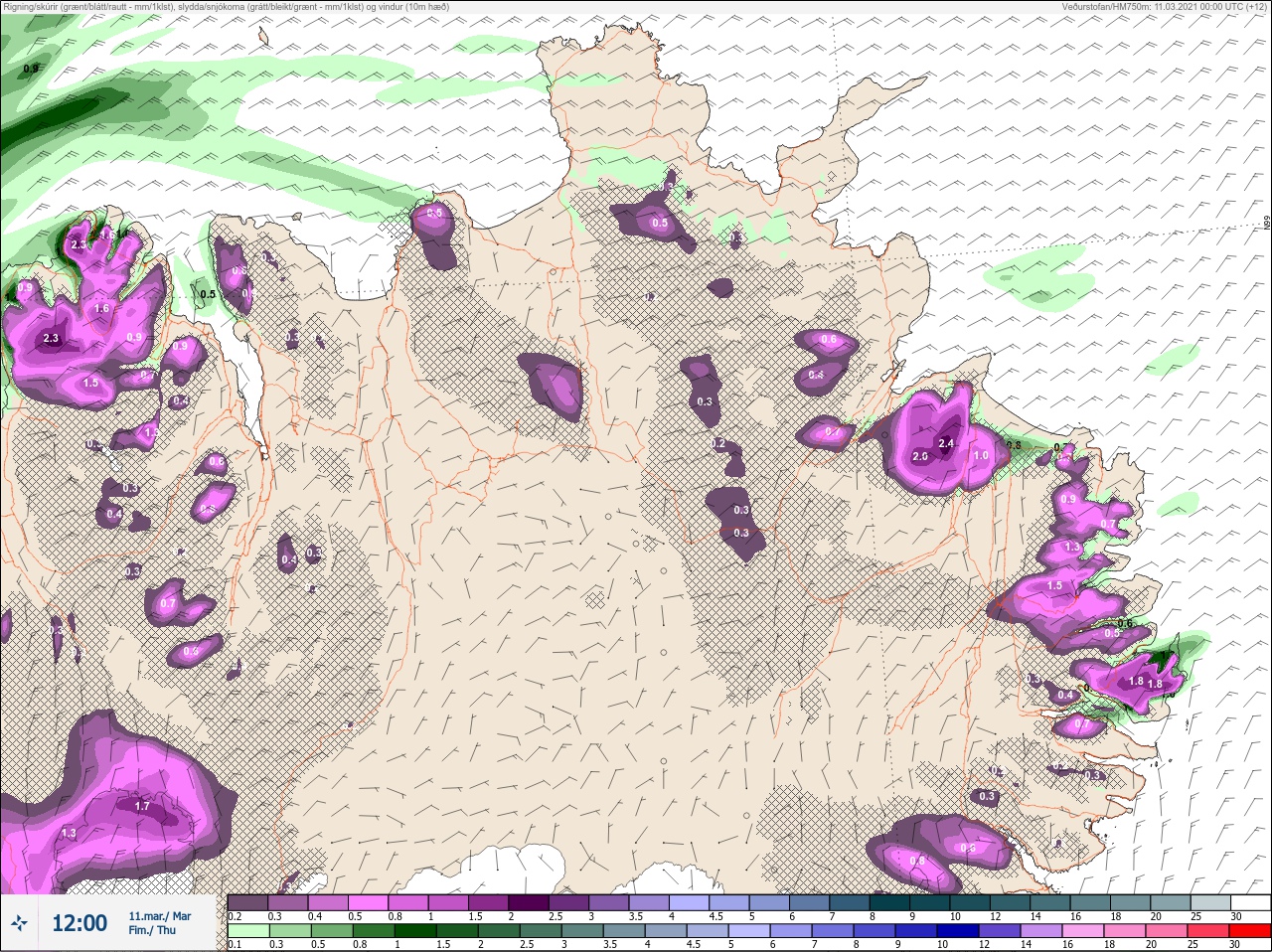Click the Veðurstofan compass logo icon
Screen dimensions: 1272x952
click(x=20, y=923)
